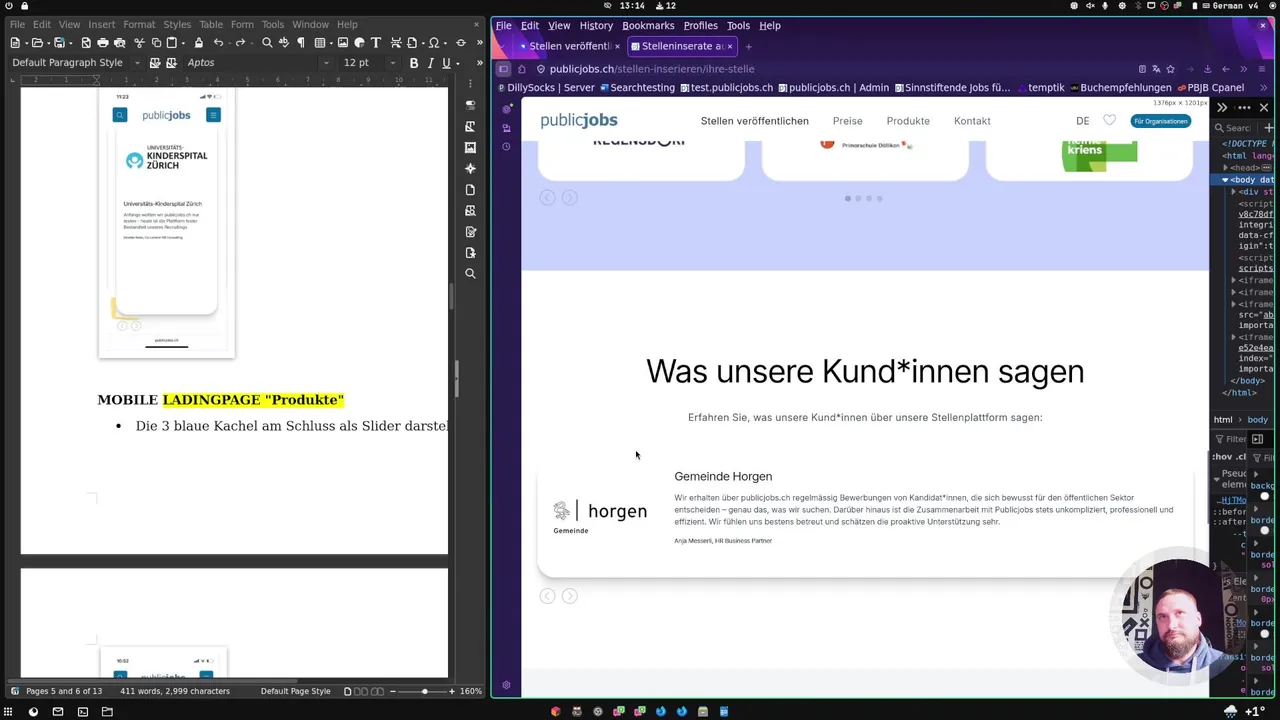Close the browser devtools panel
The image size is (1280, 720).
click(x=1264, y=107)
